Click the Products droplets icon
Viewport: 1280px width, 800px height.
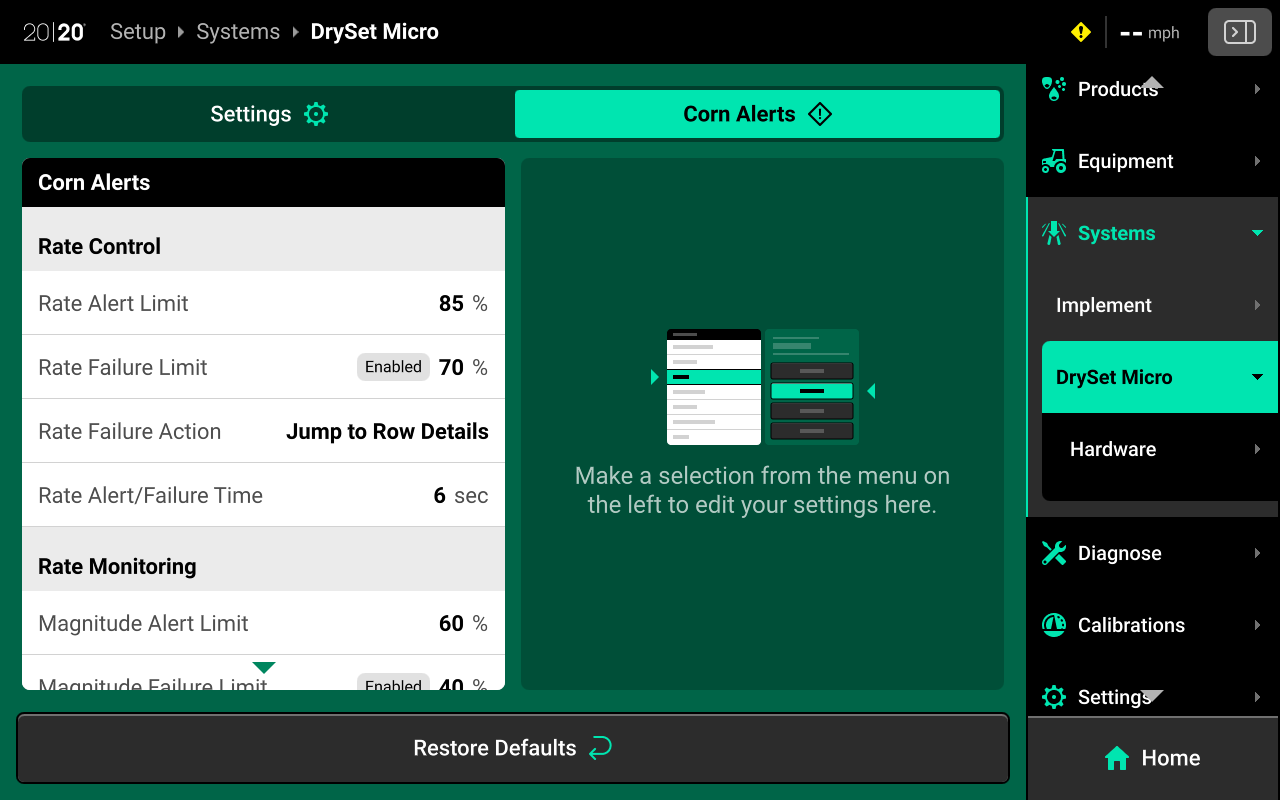click(1053, 89)
